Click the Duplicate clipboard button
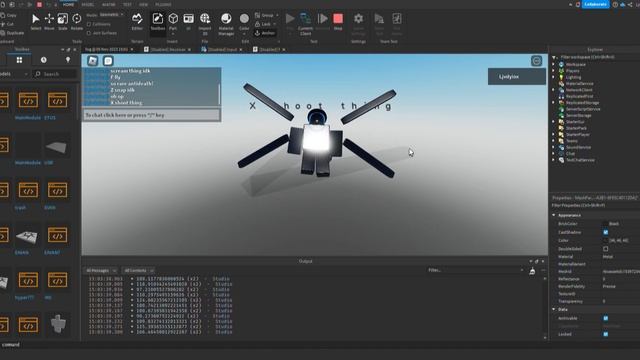 tap(12, 33)
